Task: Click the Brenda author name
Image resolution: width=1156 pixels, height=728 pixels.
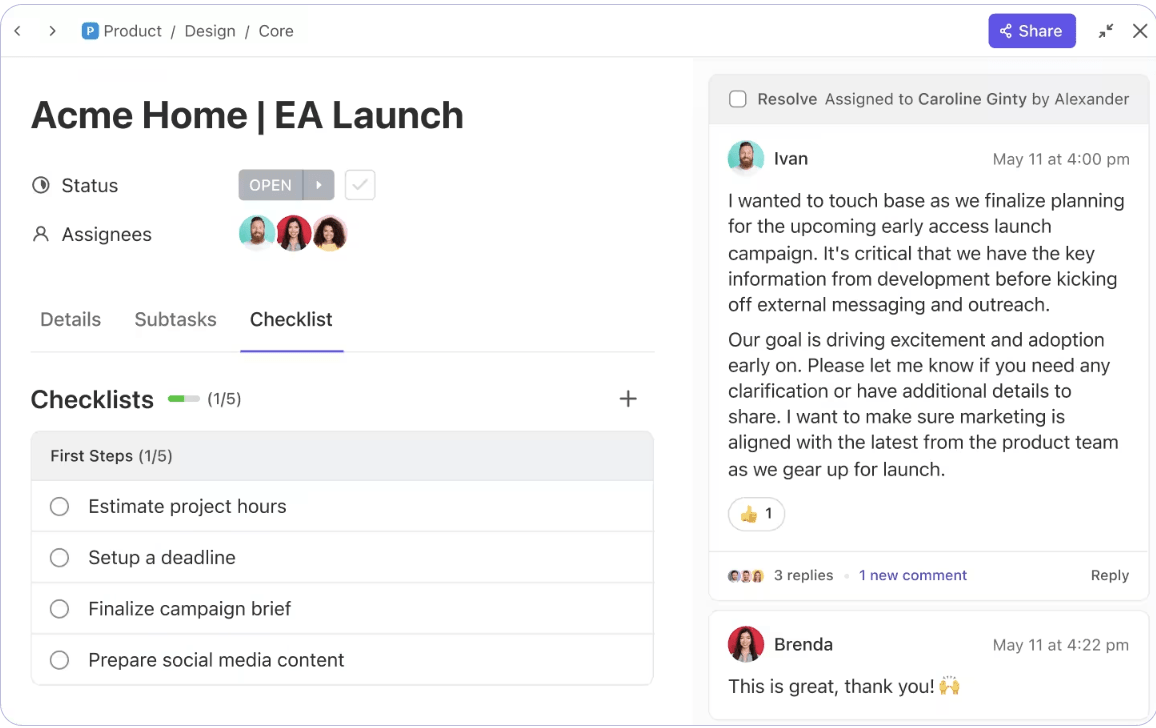Action: point(804,645)
